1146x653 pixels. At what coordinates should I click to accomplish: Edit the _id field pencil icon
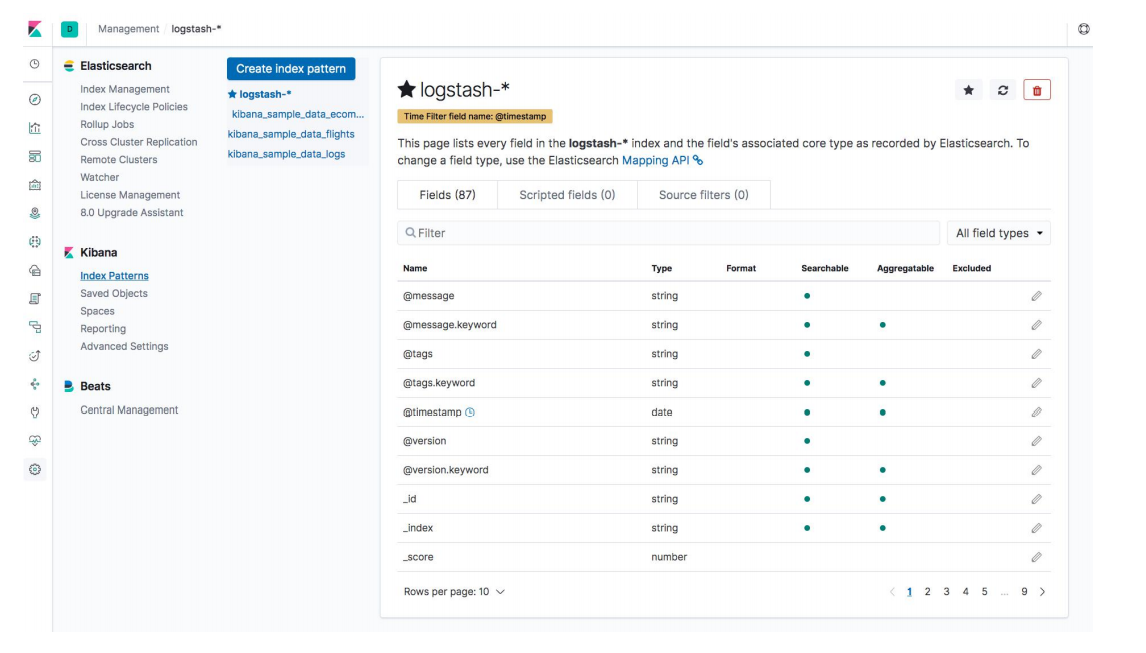click(1036, 499)
